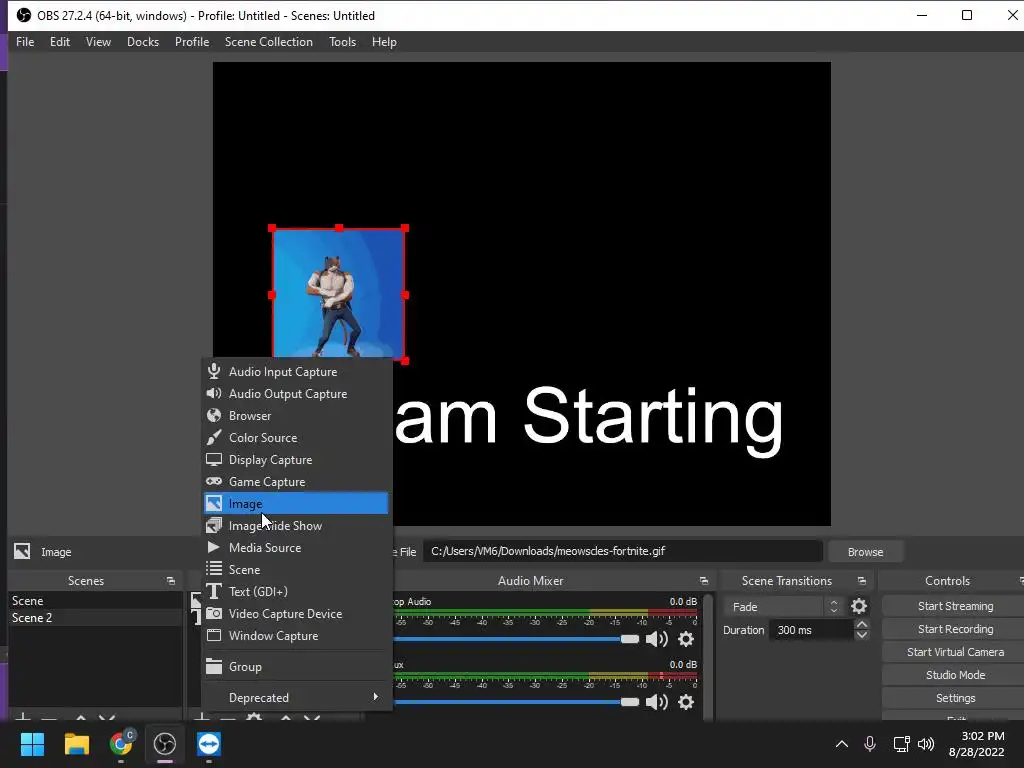
Task: Open the Fade transition dropdown
Action: pos(783,607)
